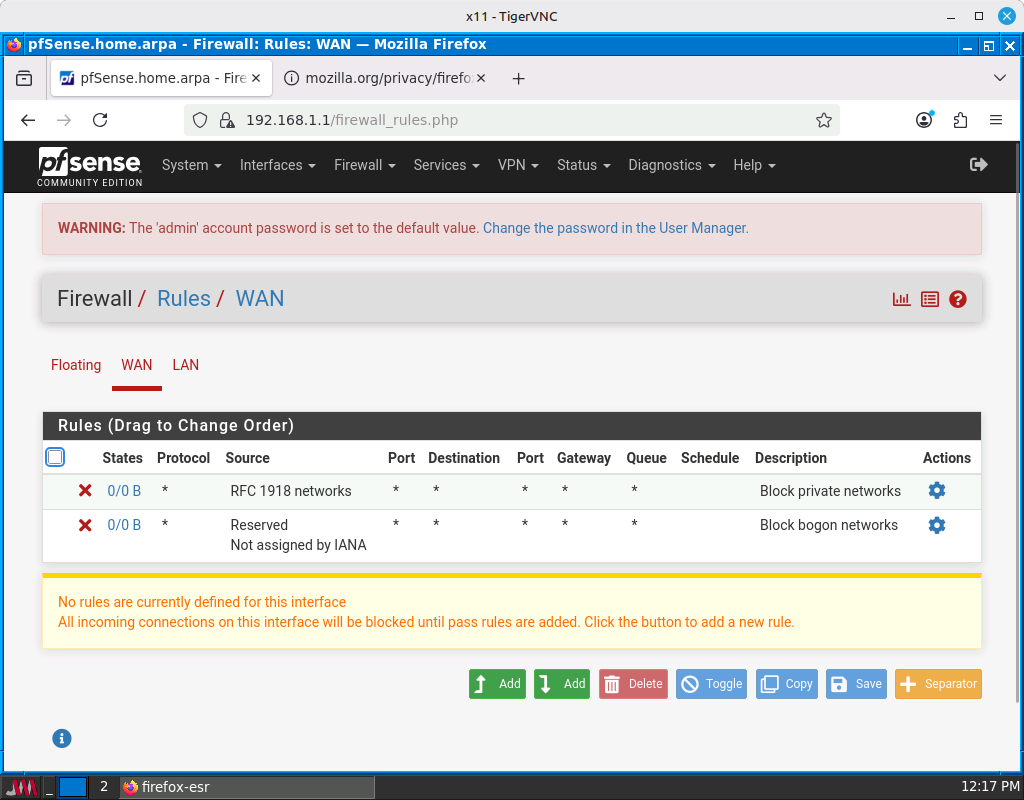Toggle the select-all rules checkbox

pyautogui.click(x=56, y=457)
